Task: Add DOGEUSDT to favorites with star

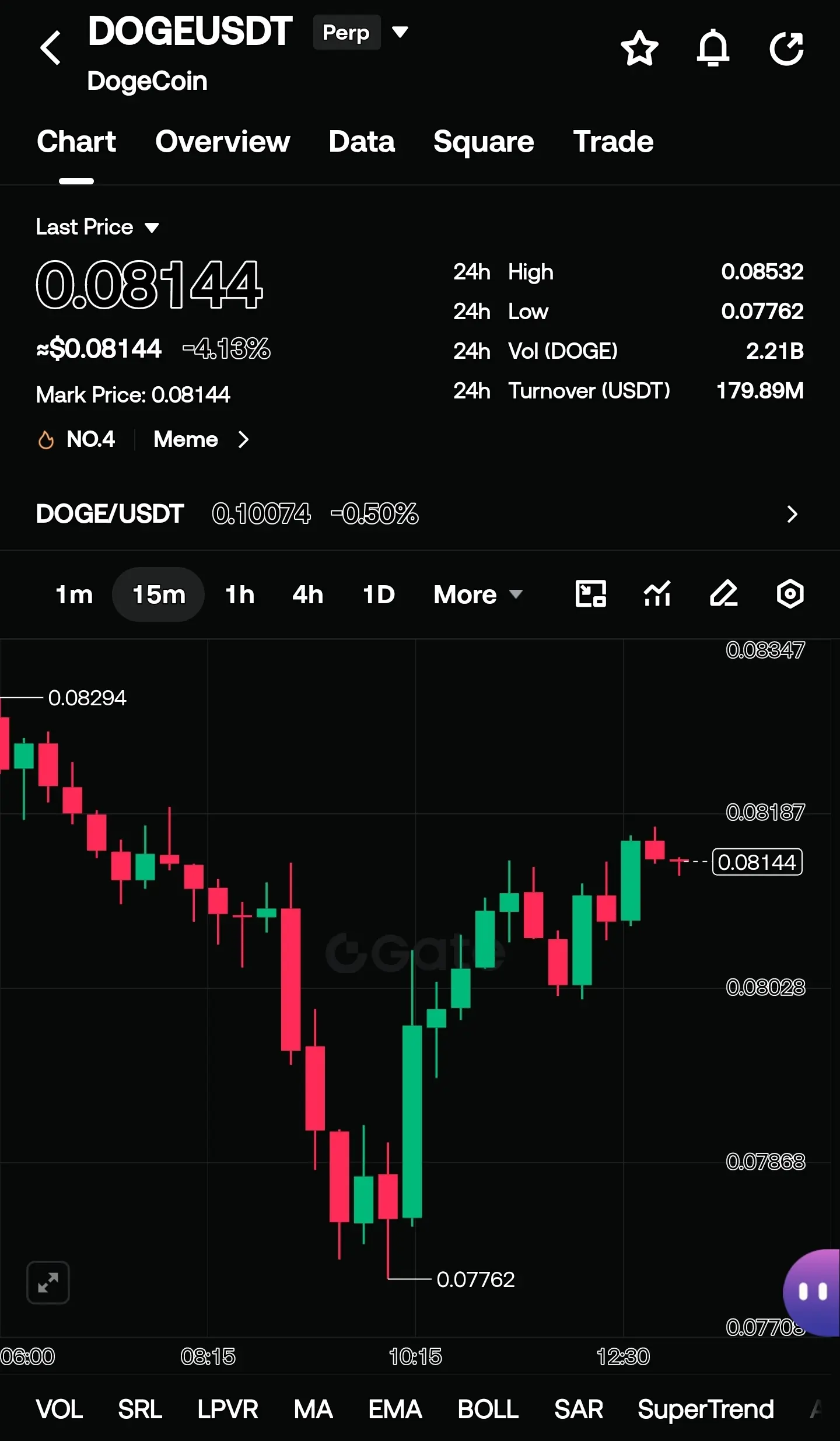Action: [x=639, y=48]
